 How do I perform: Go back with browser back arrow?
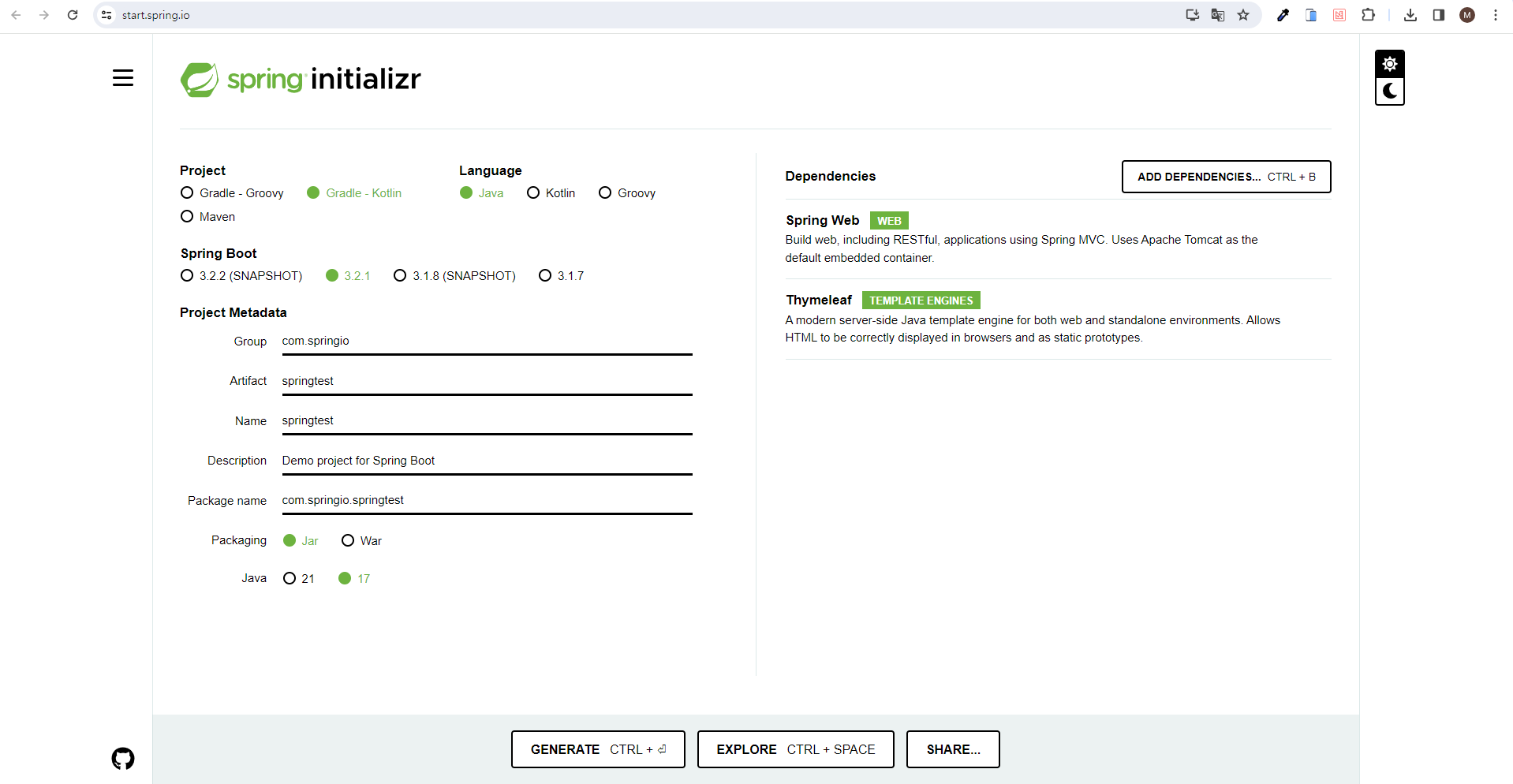pos(16,15)
